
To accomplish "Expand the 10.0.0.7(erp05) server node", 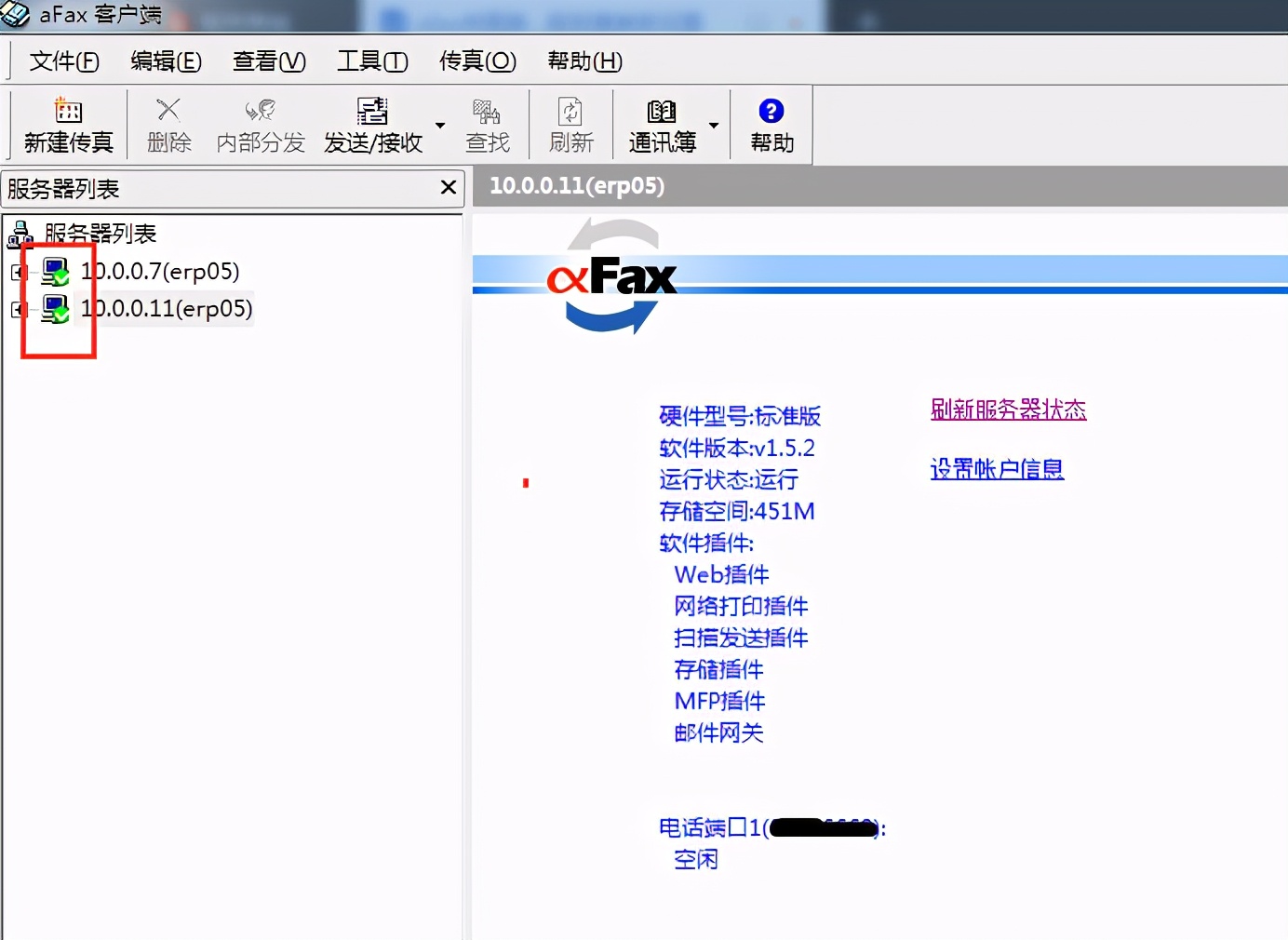I will [x=18, y=272].
